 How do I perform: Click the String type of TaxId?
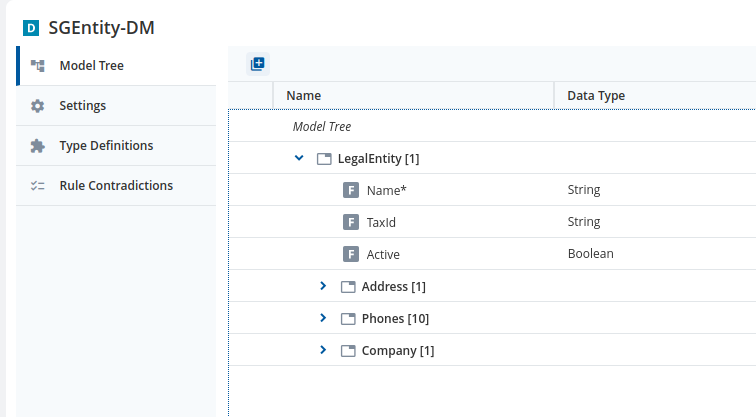pyautogui.click(x=584, y=222)
